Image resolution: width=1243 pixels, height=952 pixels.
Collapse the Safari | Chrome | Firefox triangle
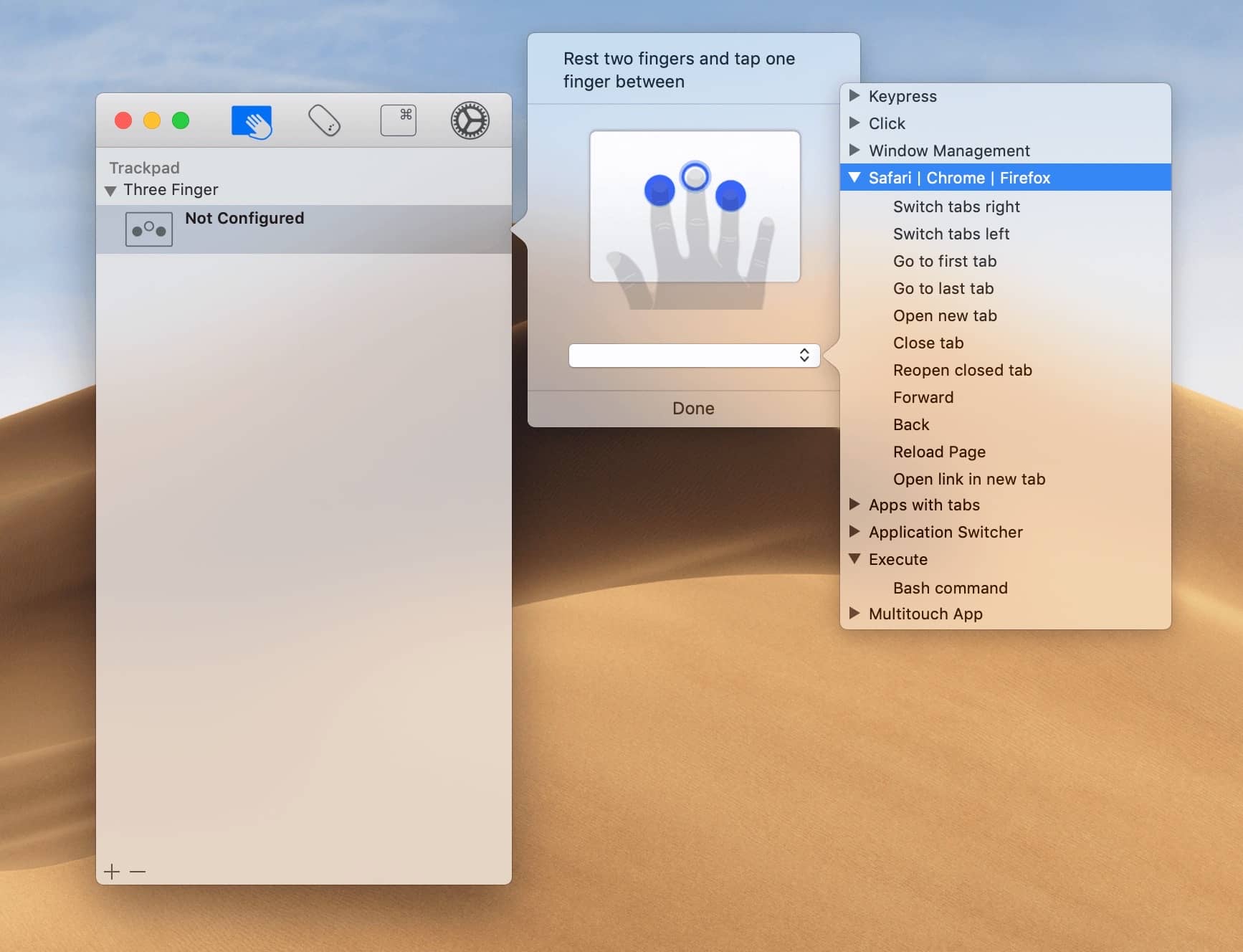coord(854,177)
